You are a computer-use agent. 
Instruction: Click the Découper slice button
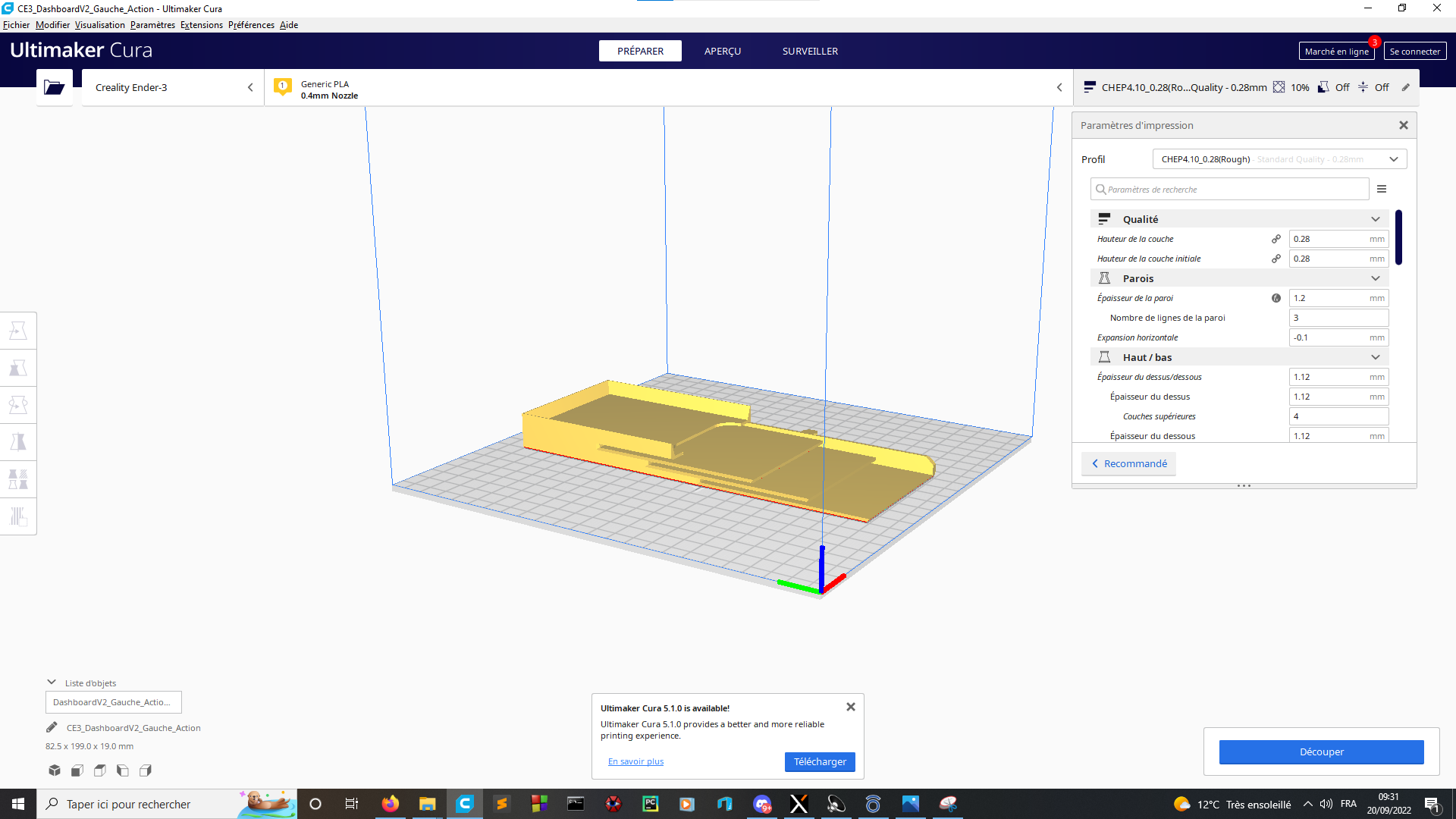[x=1321, y=752]
